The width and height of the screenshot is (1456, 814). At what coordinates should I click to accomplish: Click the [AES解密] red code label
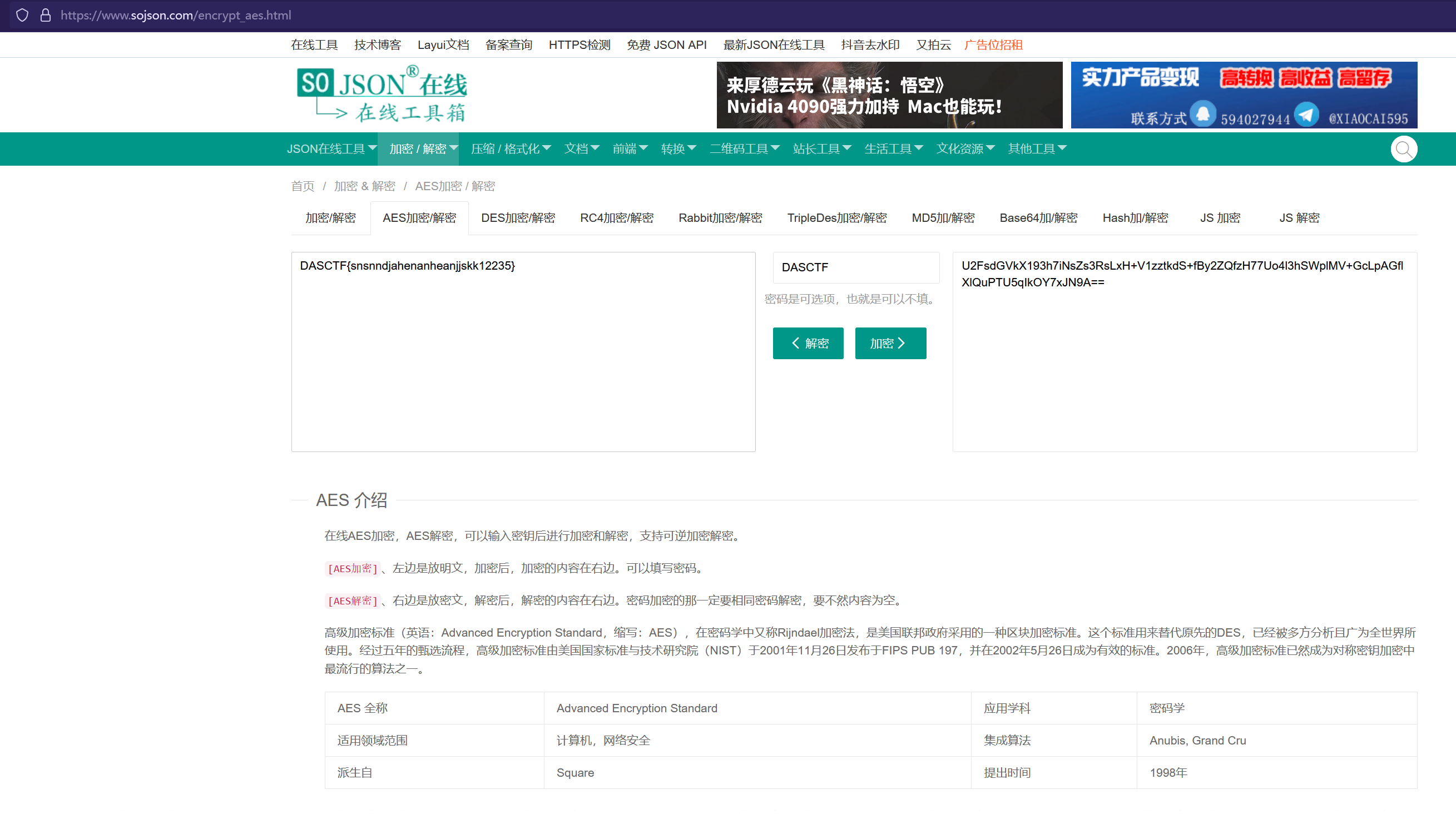[353, 601]
